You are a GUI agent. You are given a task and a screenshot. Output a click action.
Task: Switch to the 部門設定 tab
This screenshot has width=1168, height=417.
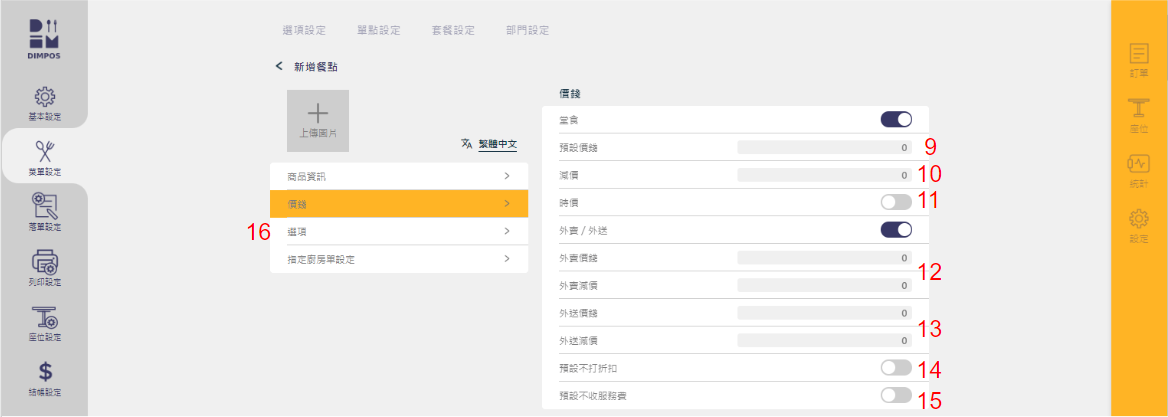pos(527,30)
